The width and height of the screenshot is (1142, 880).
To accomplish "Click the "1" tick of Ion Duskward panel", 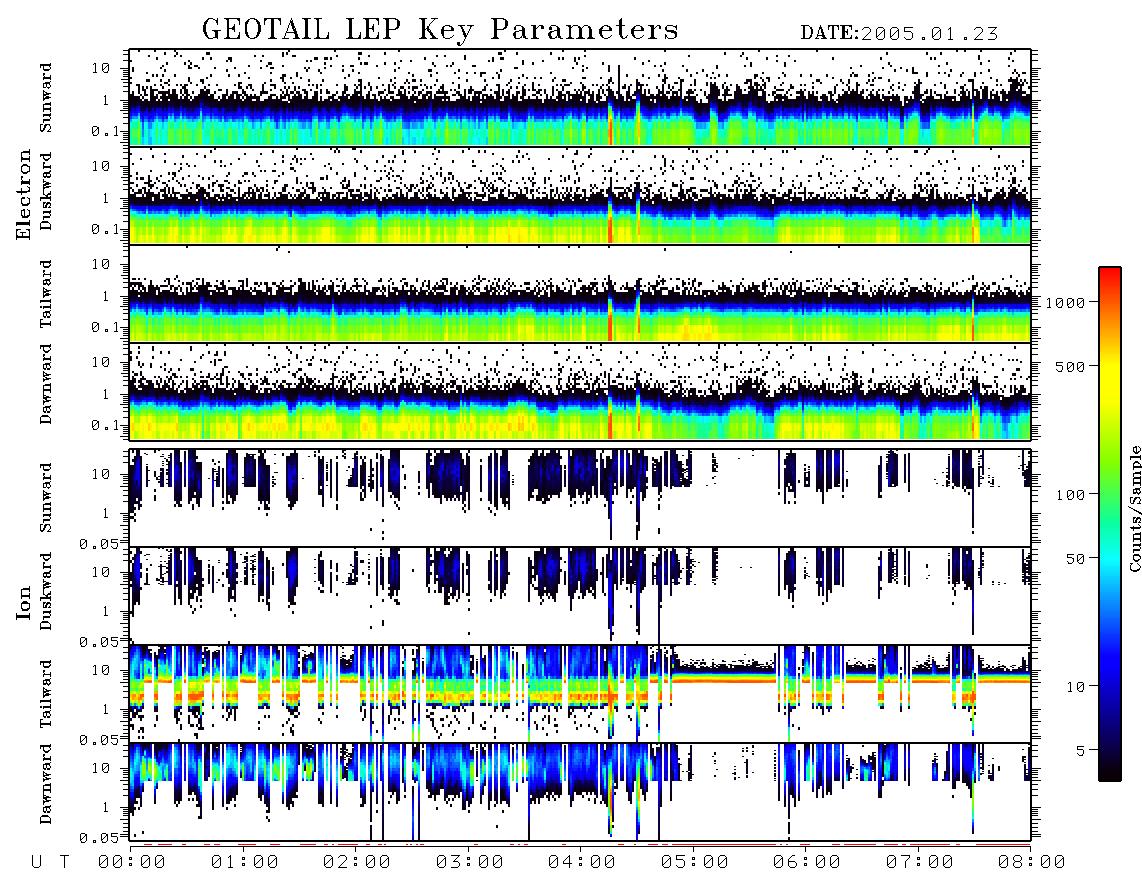I will [x=106, y=611].
